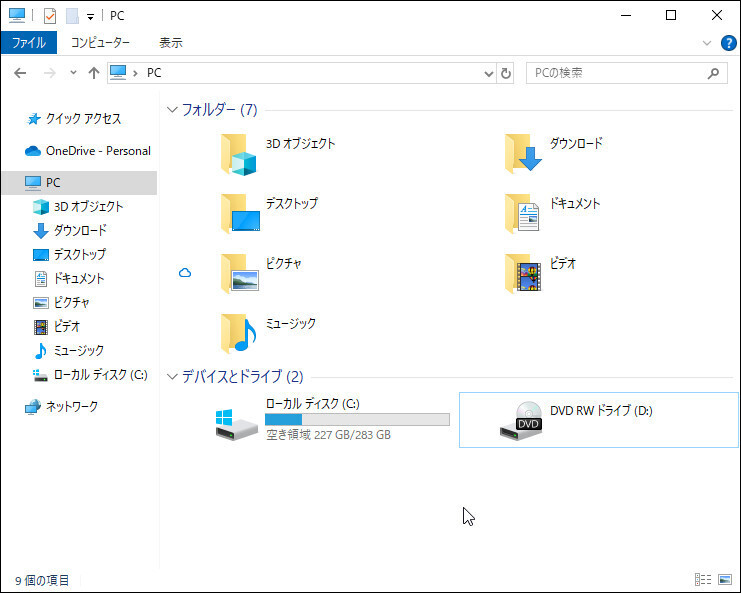Viewport: 741px width, 593px height.
Task: Open the 表示 ribbon tab
Action: [171, 43]
